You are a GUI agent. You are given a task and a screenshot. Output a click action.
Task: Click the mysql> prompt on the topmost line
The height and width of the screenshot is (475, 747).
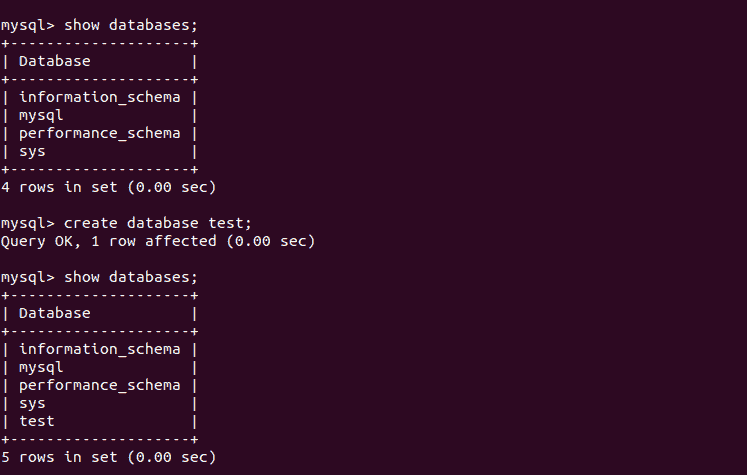point(28,25)
